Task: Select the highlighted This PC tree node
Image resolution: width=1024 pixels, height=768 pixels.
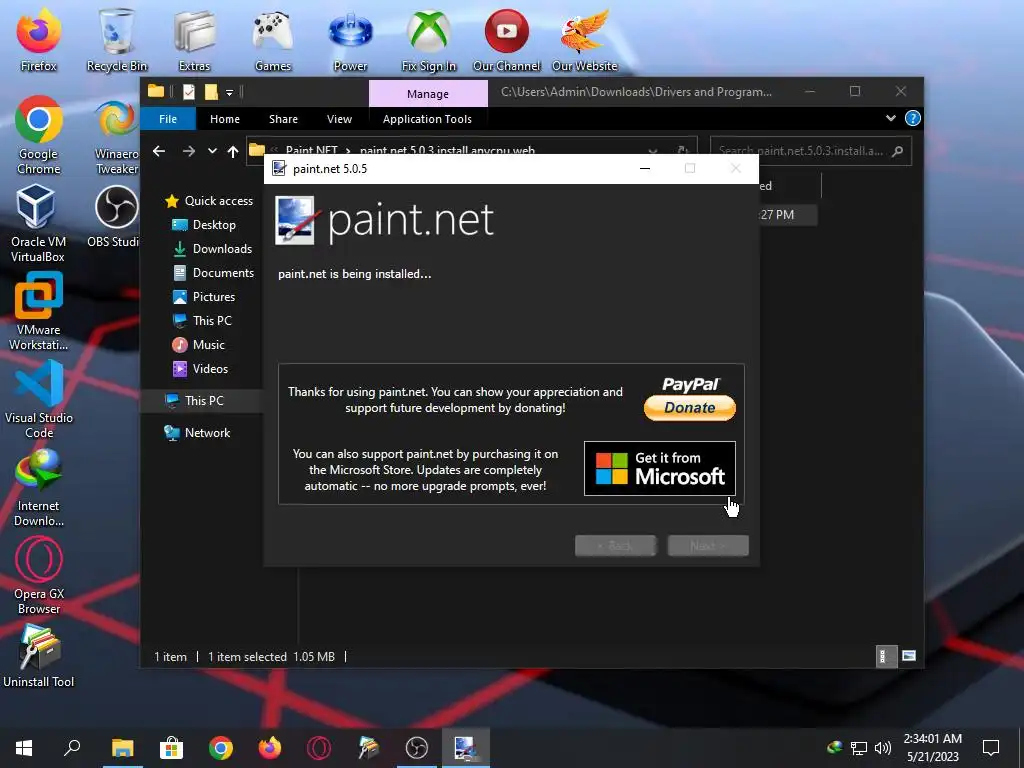Action: tap(202, 401)
